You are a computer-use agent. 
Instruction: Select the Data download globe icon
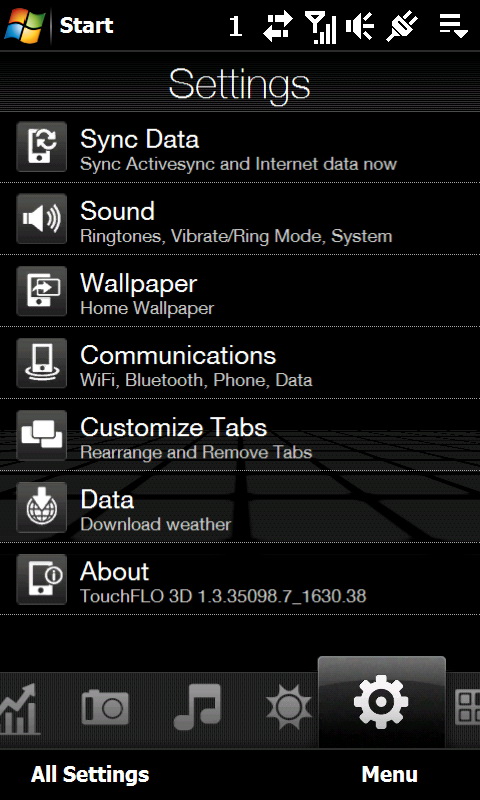coord(41,507)
